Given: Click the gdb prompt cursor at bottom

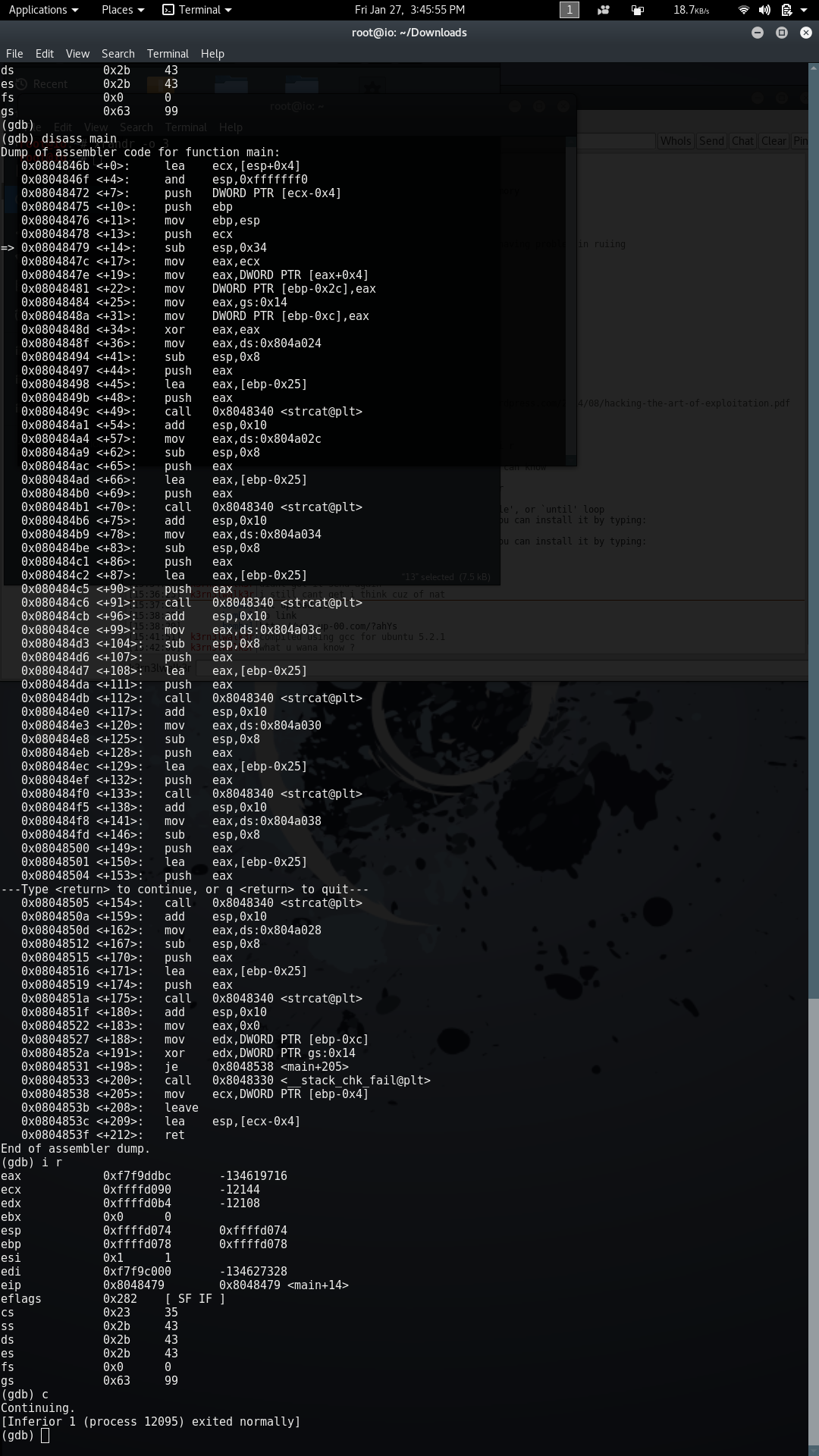Looking at the screenshot, I should (x=45, y=1435).
